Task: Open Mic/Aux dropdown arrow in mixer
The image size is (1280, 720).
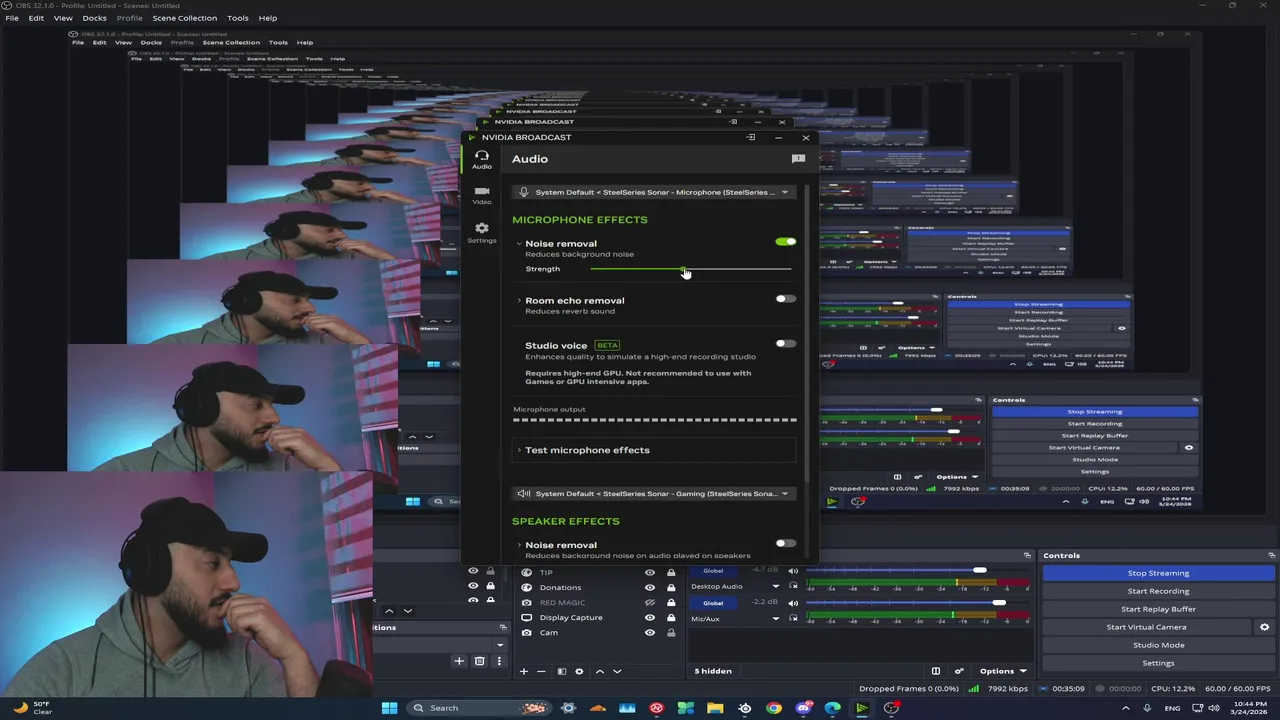Action: (775, 619)
